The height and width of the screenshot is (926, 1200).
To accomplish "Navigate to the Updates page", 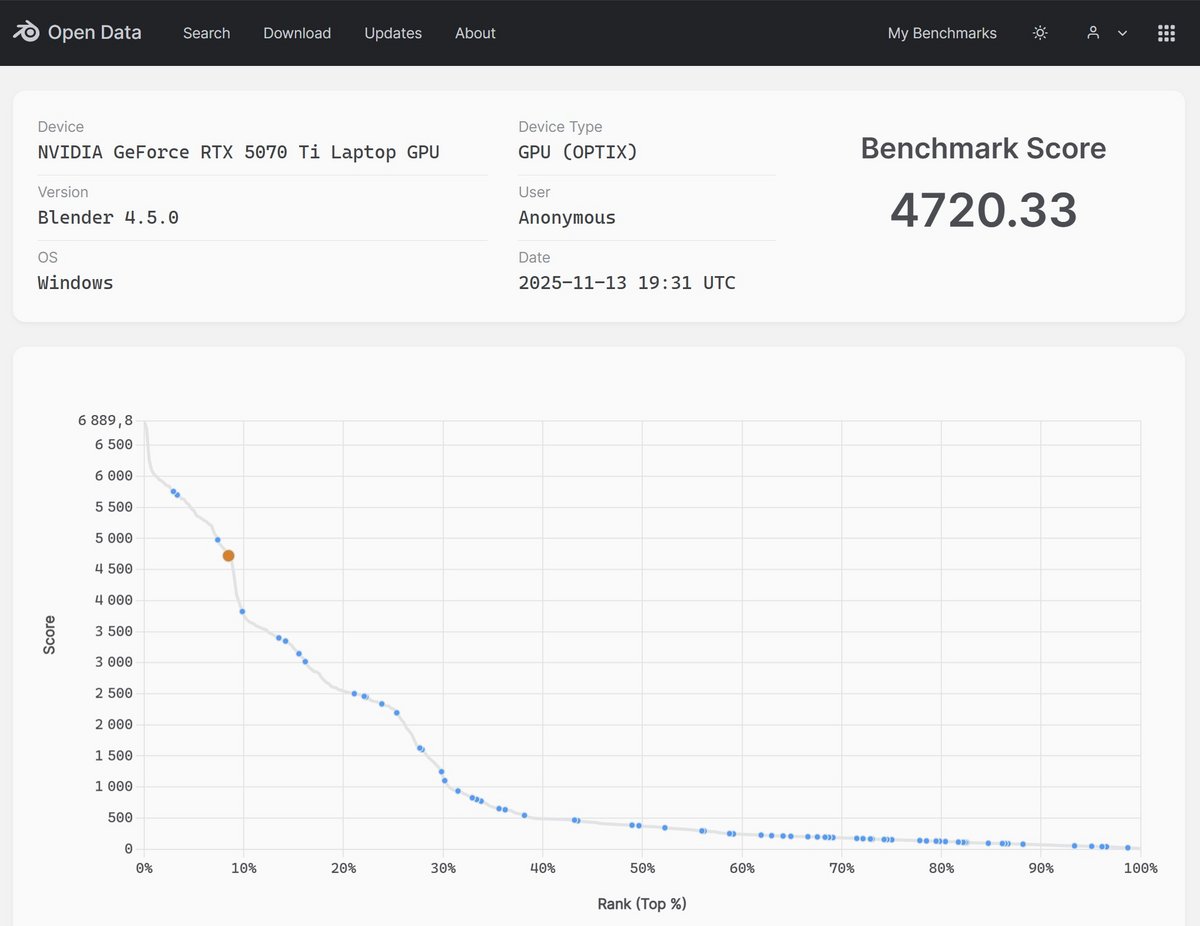I will click(x=393, y=33).
